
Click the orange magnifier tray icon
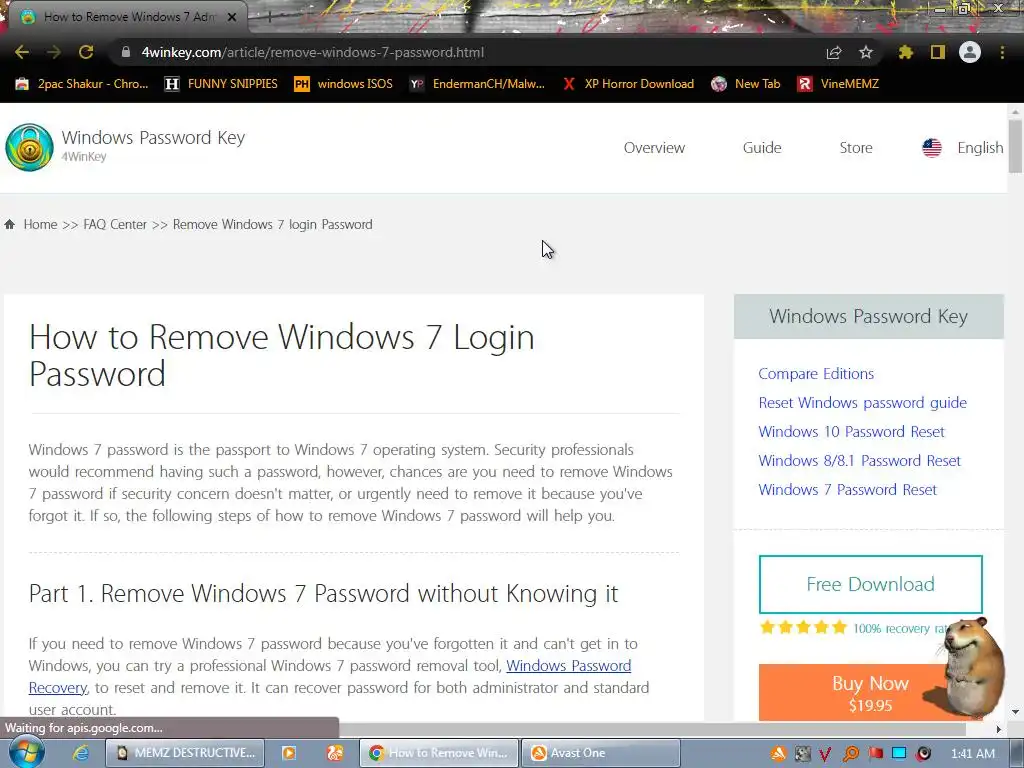click(x=851, y=754)
